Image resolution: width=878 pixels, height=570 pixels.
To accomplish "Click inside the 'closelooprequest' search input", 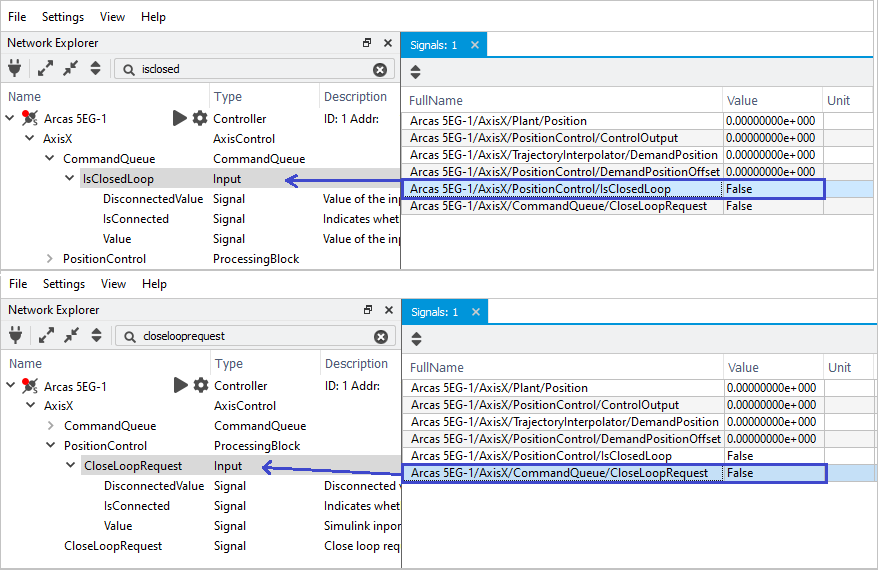I will (x=250, y=337).
